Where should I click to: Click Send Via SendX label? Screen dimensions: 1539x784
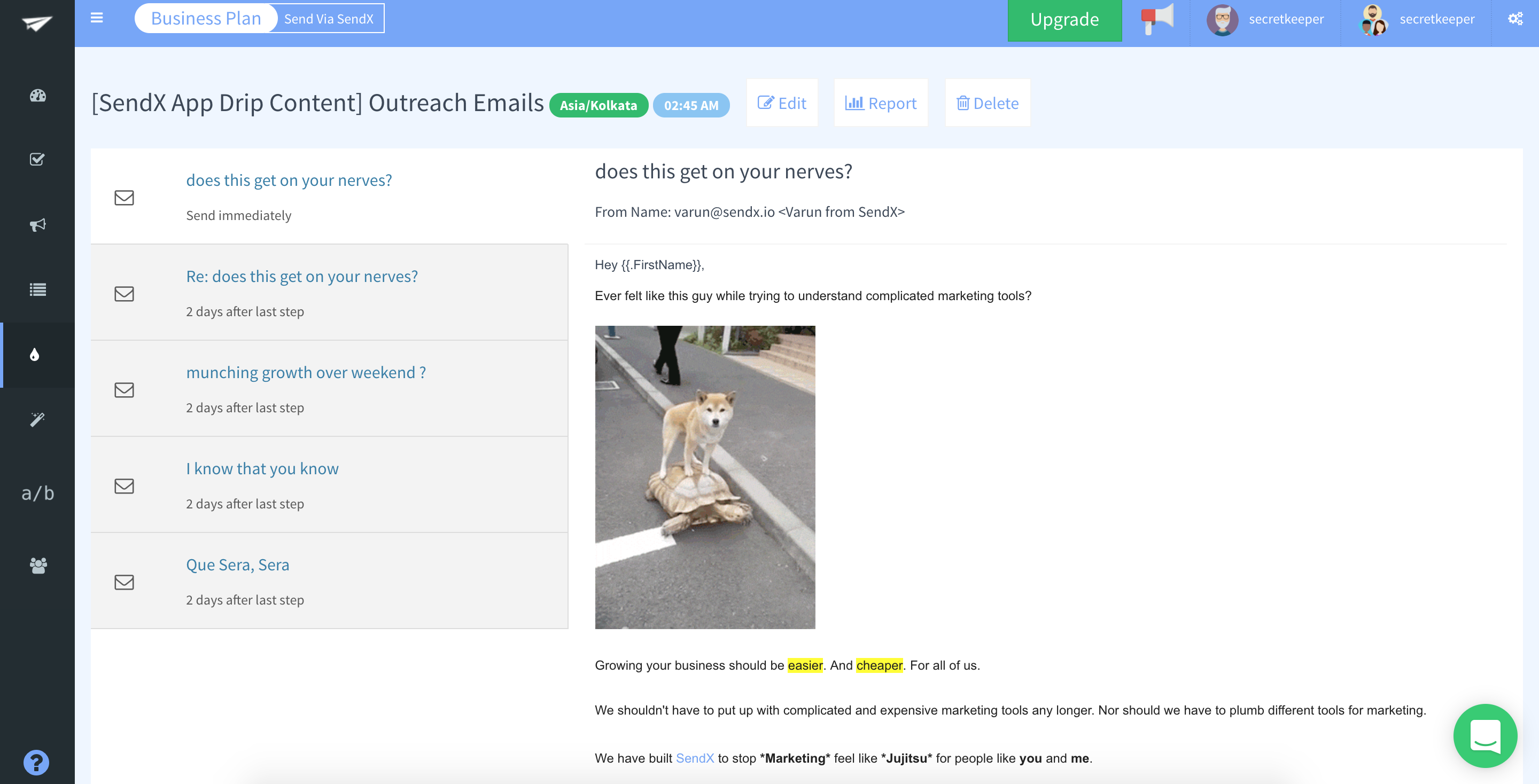(x=329, y=19)
